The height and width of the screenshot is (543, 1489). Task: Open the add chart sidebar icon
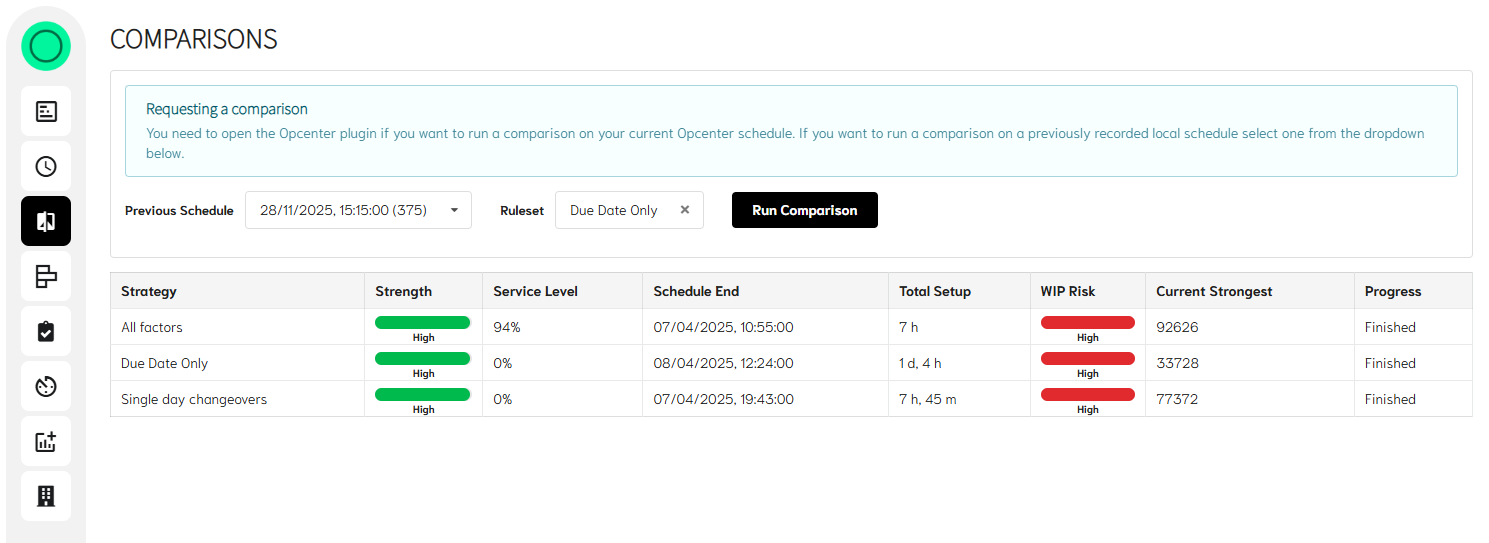[x=46, y=441]
